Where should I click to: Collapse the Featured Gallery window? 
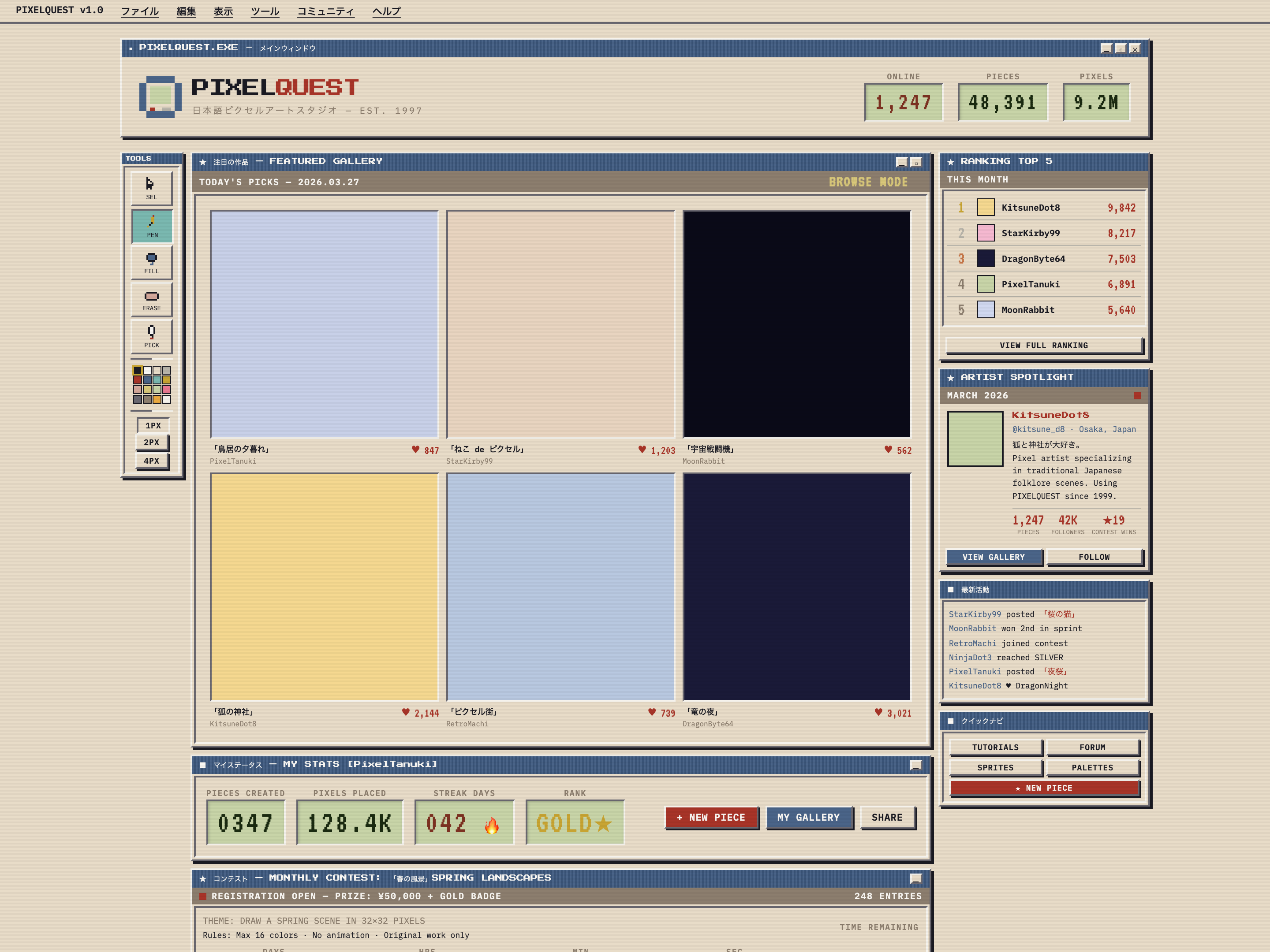[x=901, y=162]
